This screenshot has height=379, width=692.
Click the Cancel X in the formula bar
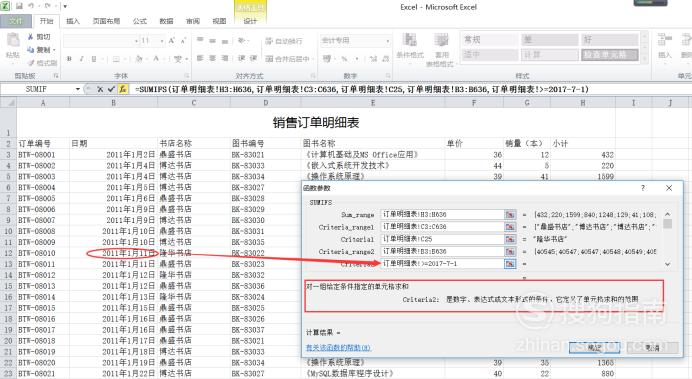100,89
